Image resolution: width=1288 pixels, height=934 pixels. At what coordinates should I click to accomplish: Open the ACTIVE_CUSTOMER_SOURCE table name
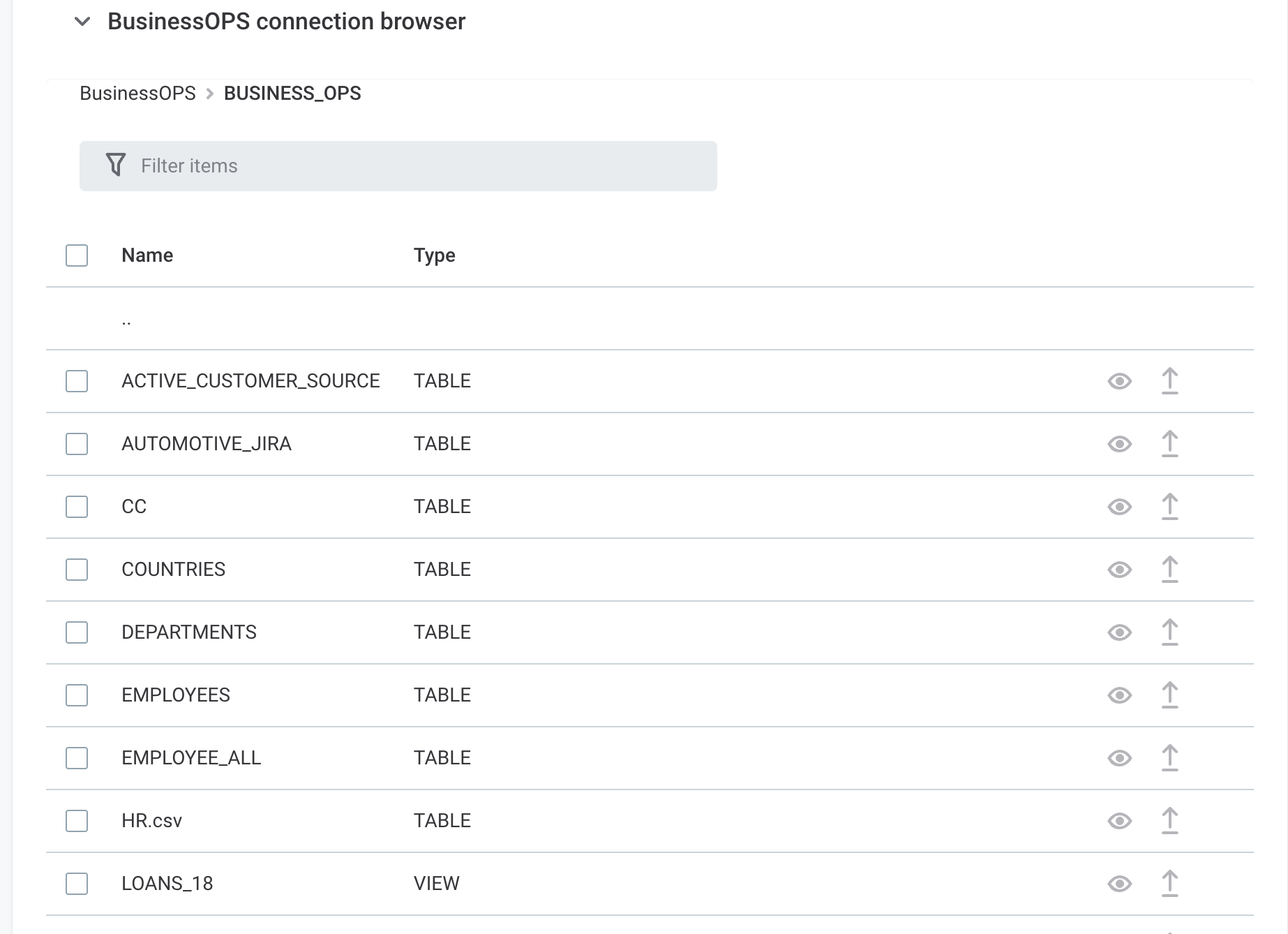[250, 381]
